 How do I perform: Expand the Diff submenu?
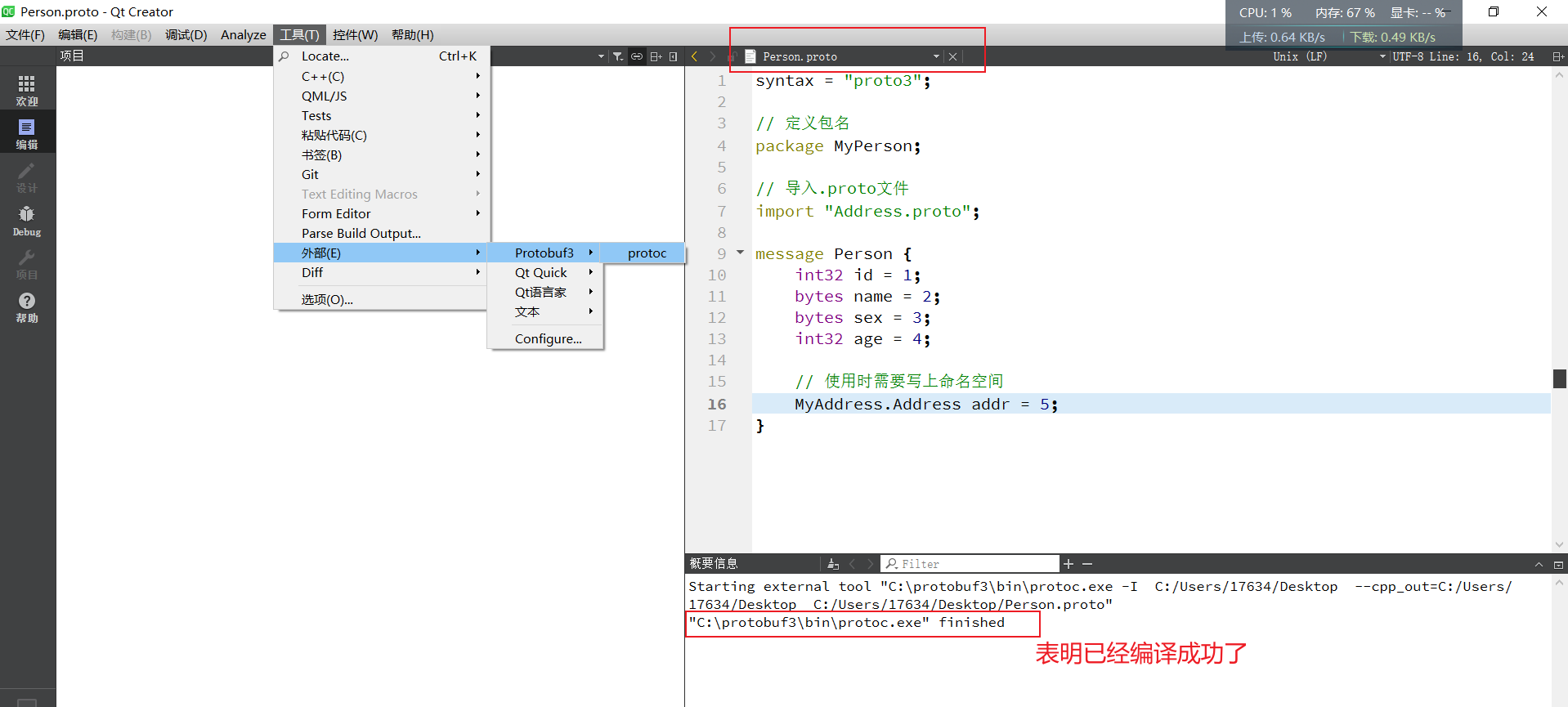[382, 272]
